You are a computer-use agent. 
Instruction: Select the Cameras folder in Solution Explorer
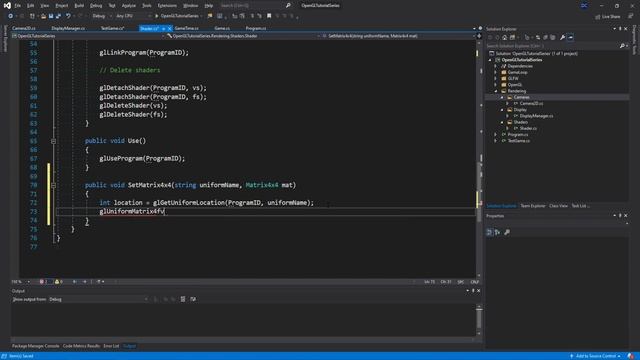click(521, 97)
